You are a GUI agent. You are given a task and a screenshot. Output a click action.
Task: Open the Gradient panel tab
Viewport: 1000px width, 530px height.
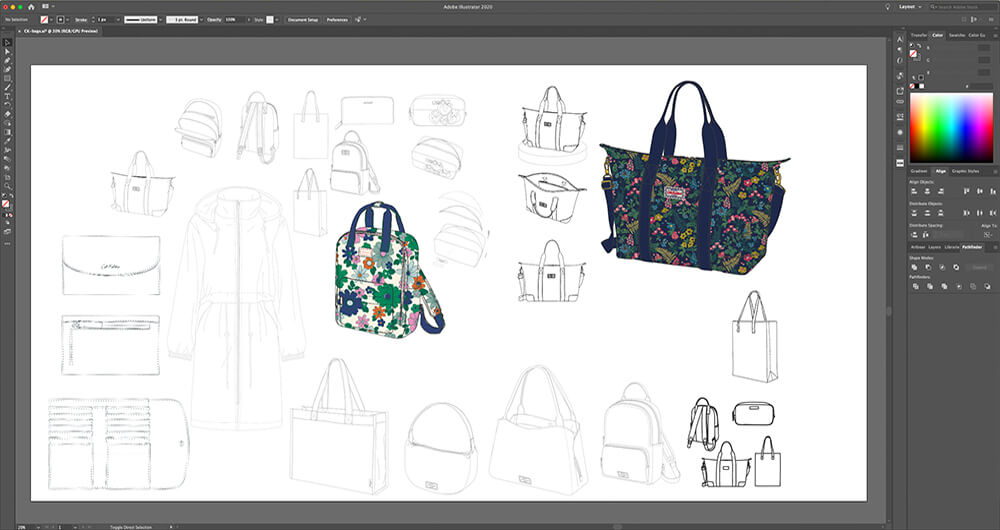(x=920, y=171)
